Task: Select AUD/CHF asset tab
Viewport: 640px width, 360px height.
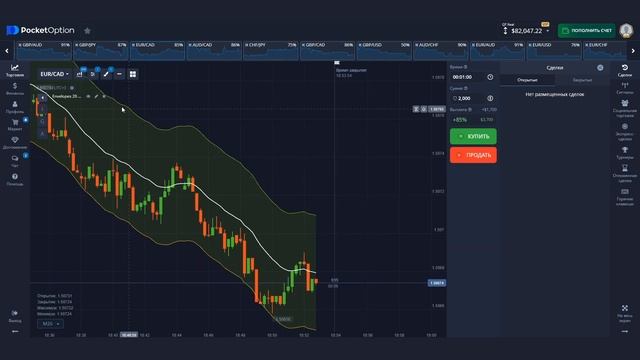Action: 440,51
